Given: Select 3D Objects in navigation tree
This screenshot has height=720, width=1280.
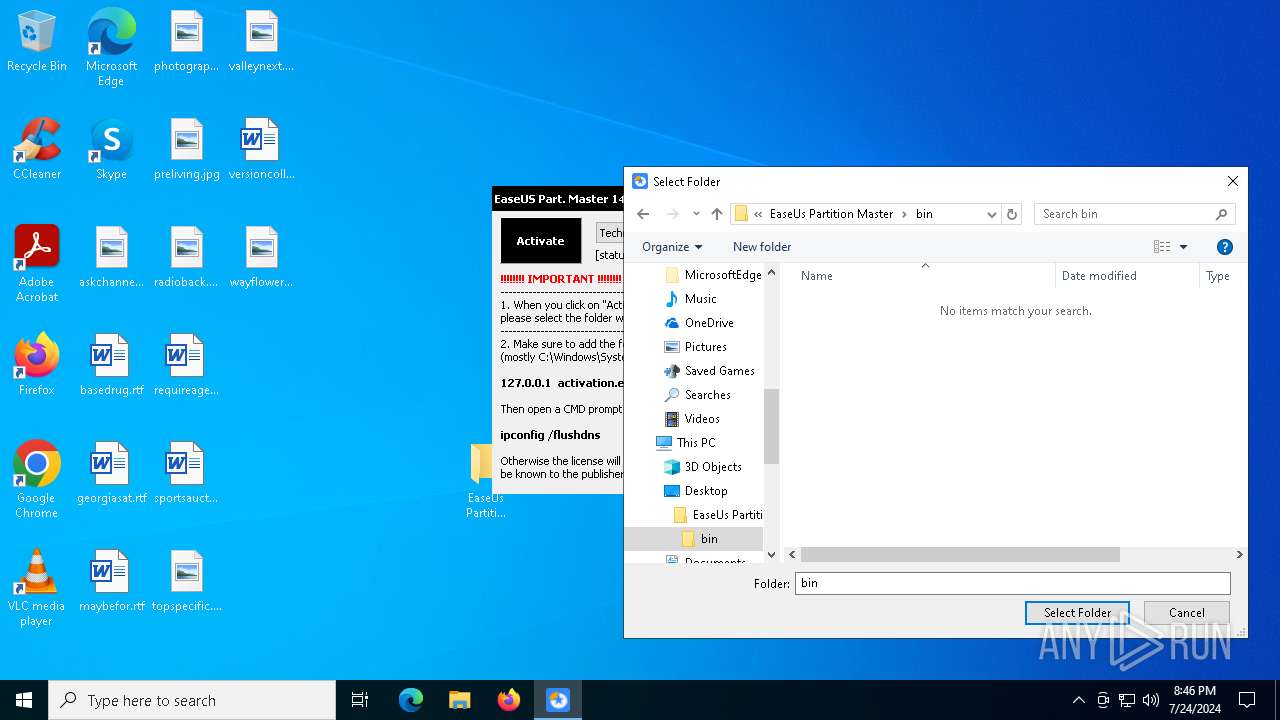Looking at the screenshot, I should coord(703,467).
